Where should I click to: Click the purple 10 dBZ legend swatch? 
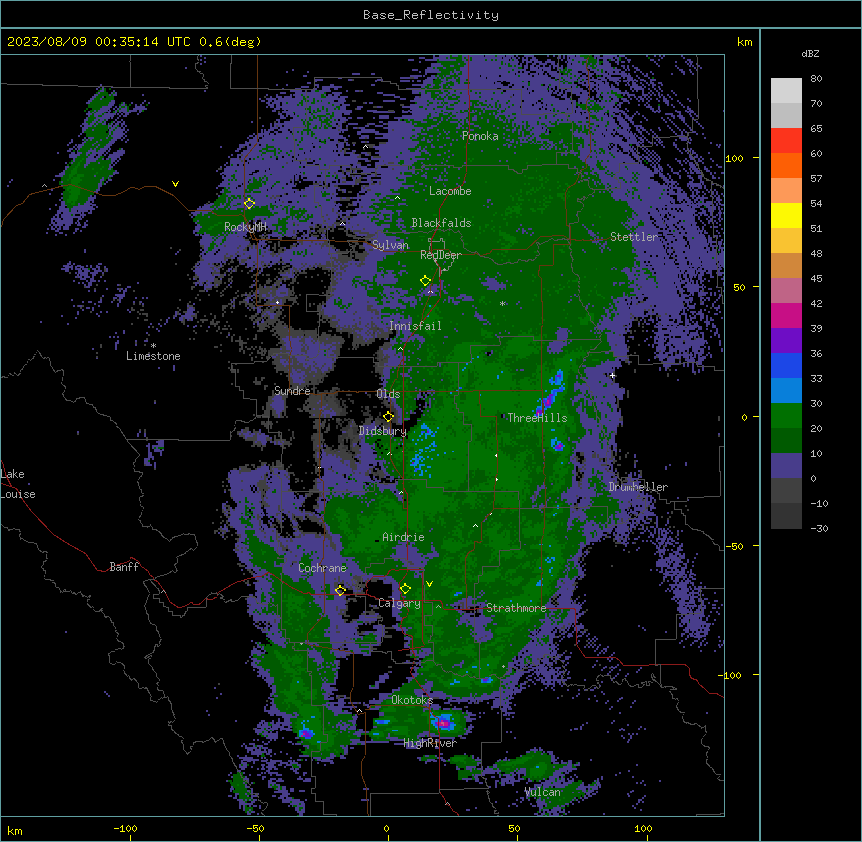coord(786,466)
